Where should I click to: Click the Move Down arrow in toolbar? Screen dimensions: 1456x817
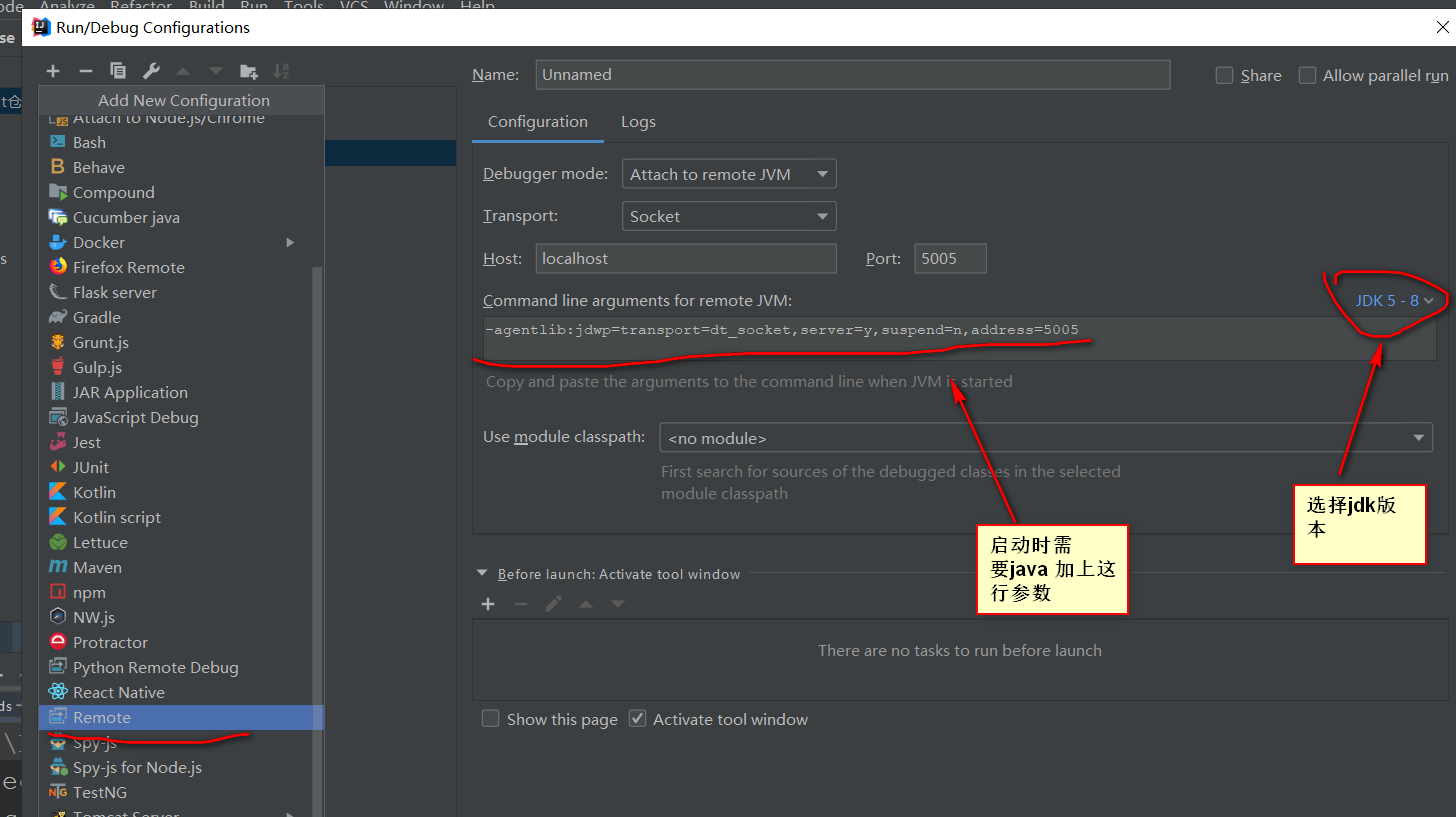[216, 71]
